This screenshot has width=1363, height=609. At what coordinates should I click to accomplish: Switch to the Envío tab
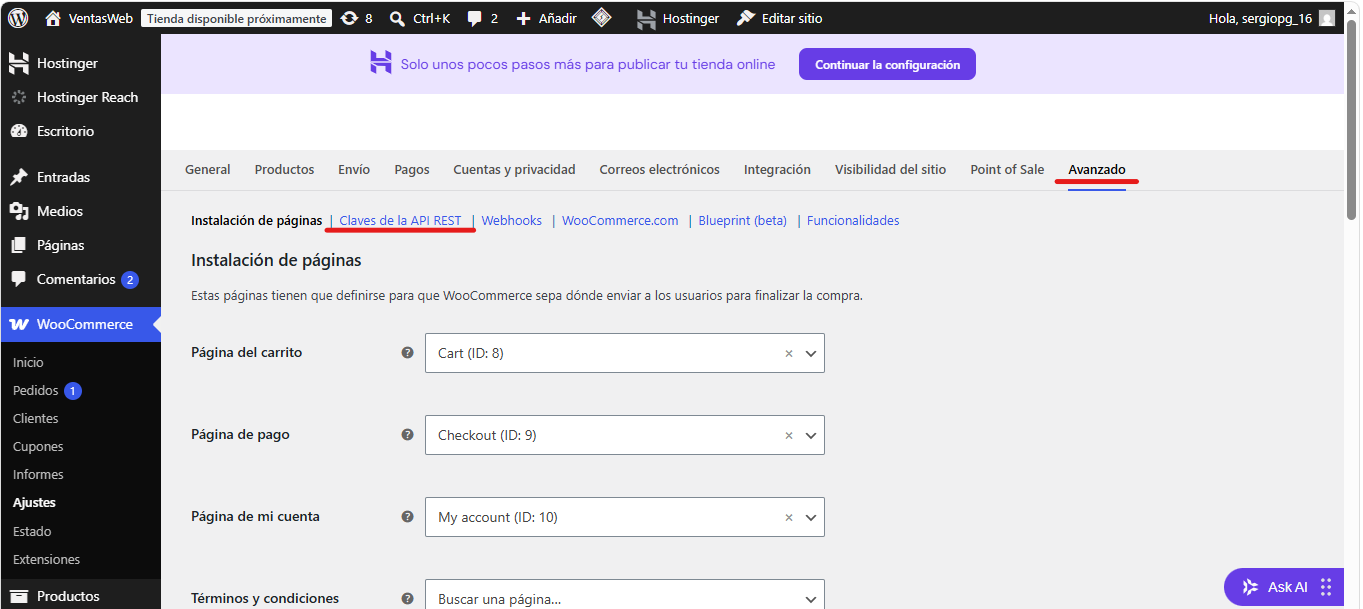tap(354, 169)
